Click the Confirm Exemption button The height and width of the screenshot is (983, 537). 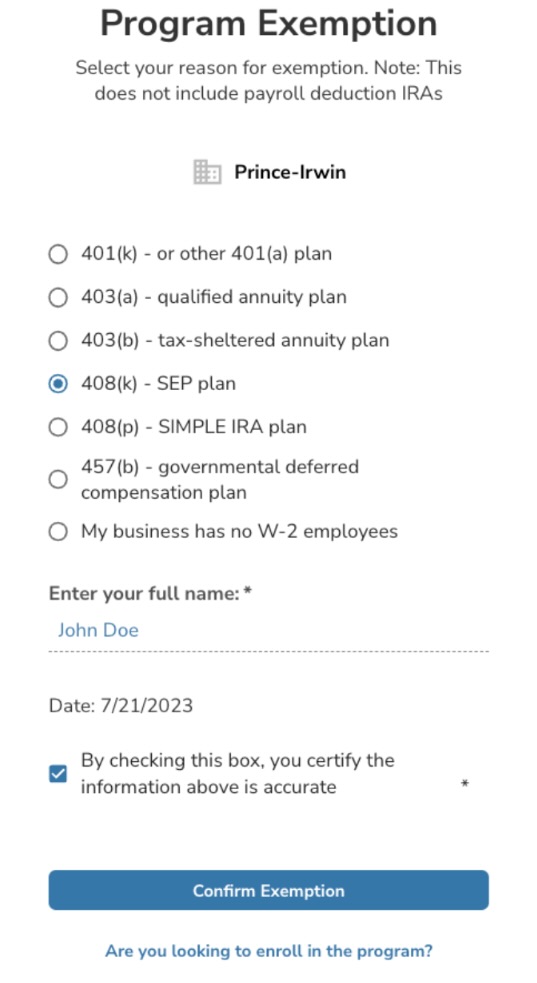click(268, 890)
